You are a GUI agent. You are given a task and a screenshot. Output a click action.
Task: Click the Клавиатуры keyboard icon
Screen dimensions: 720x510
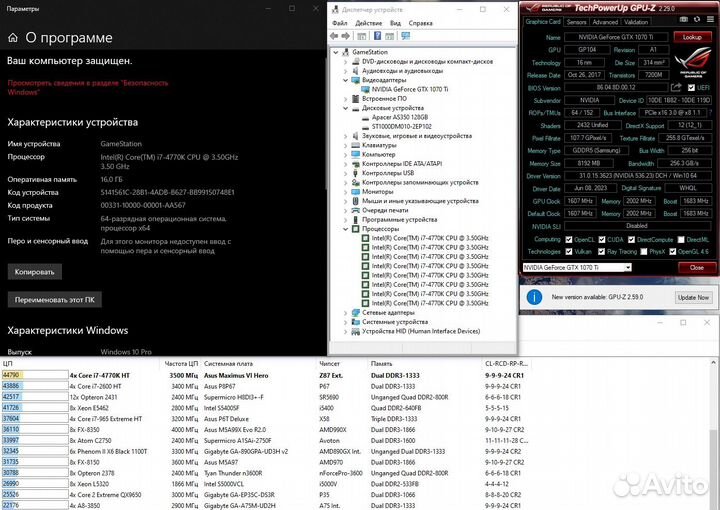[x=355, y=145]
